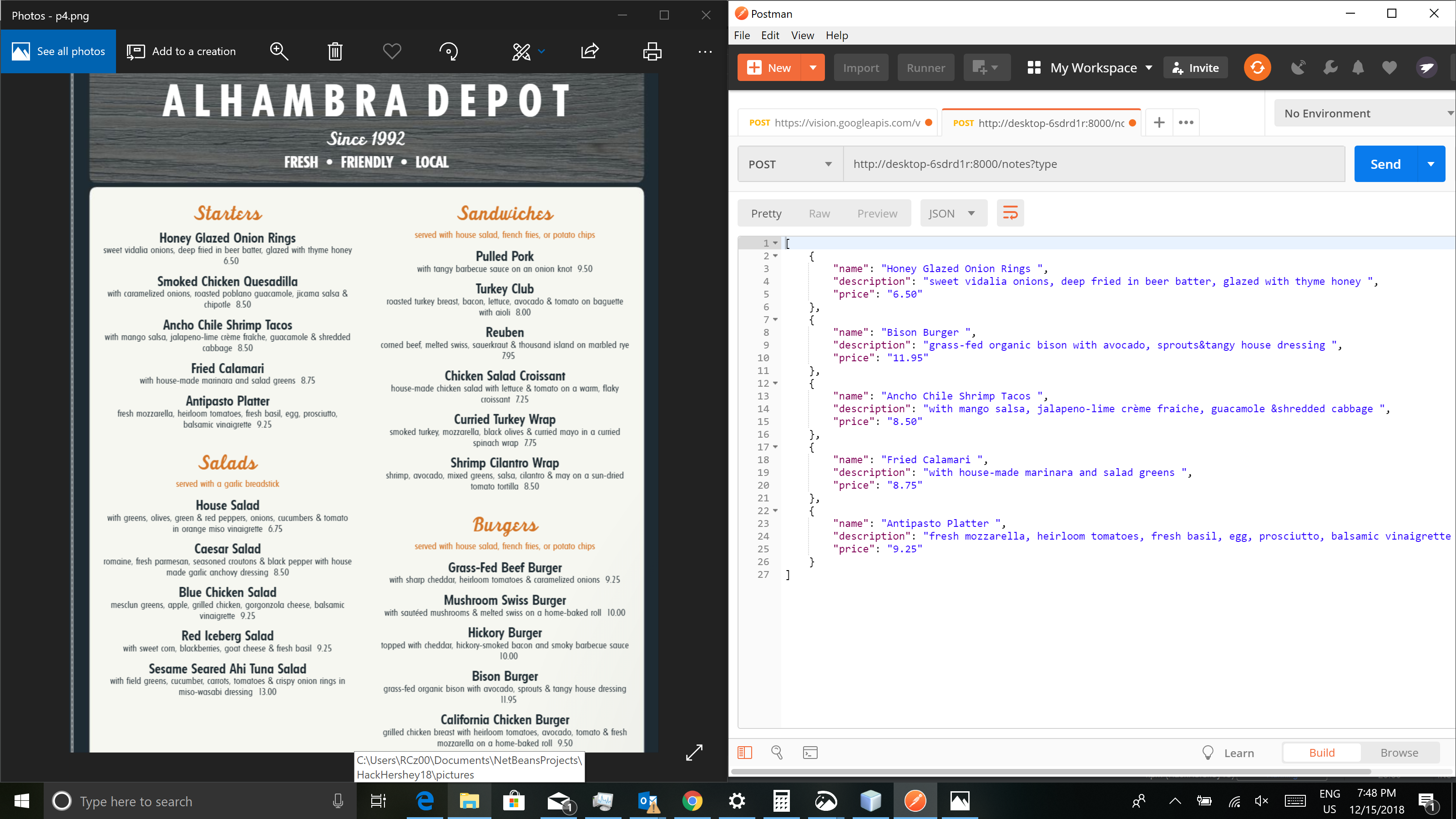Open the Photos share icon
1456x819 pixels.
590,51
